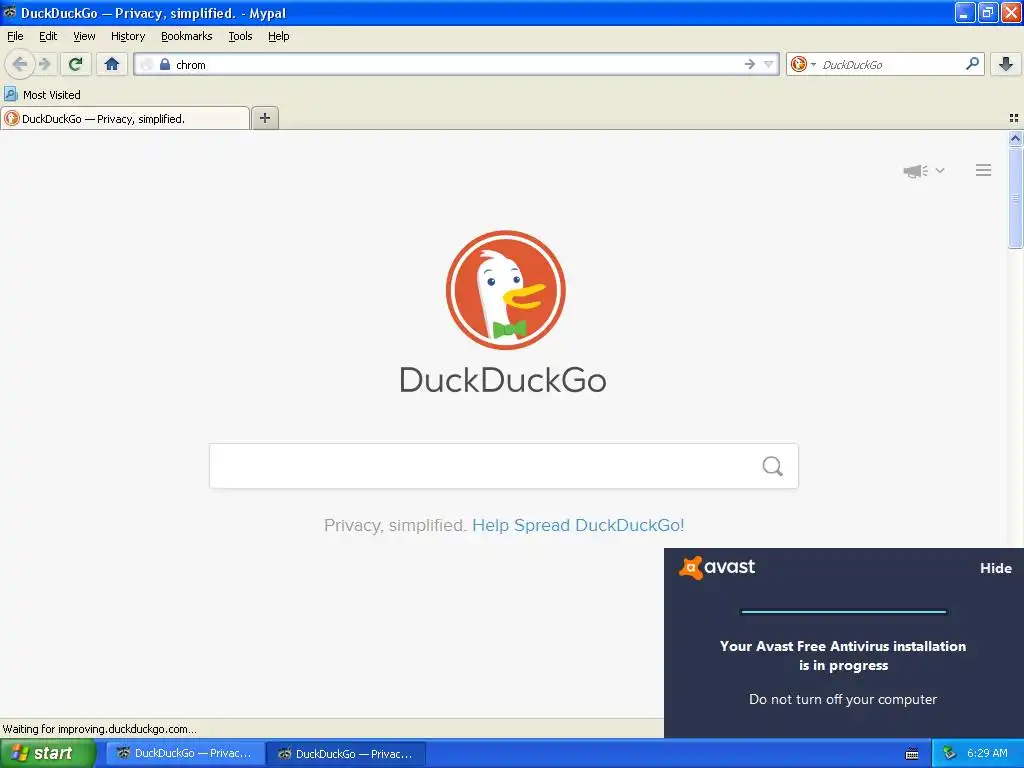Viewport: 1024px width, 768px height.
Task: Go back with the Back arrow button
Action: point(20,64)
